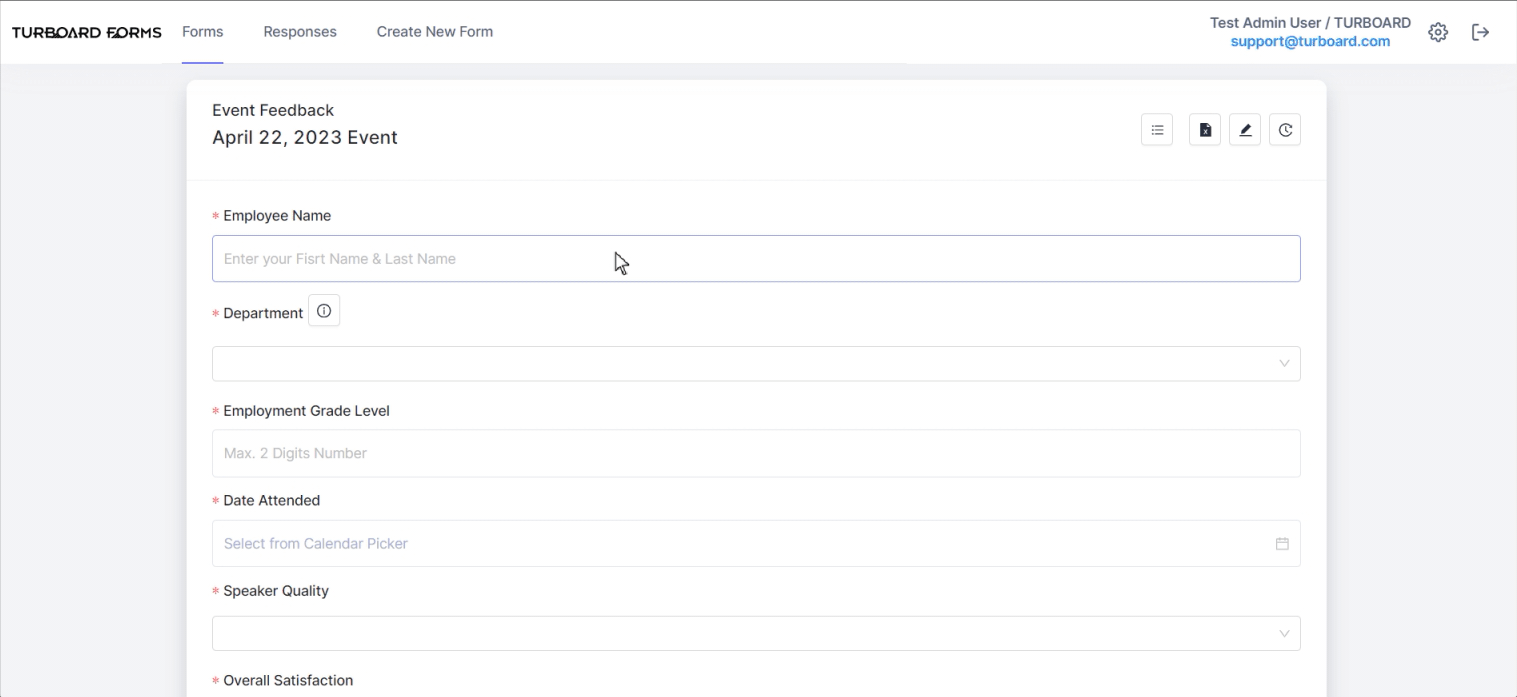The image size is (1517, 697).
Task: Show the Department info icon tooltip
Action: 324,311
